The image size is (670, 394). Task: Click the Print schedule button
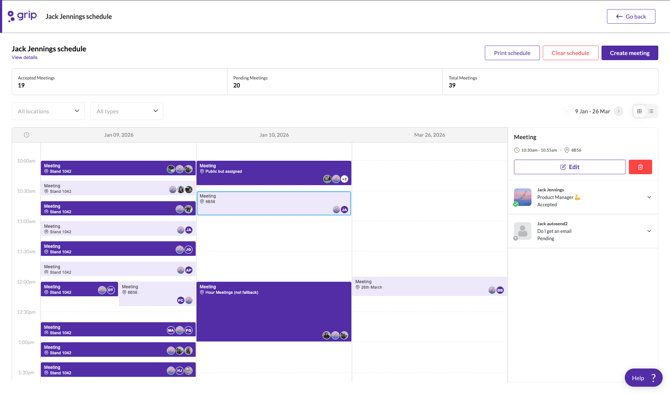tap(512, 53)
